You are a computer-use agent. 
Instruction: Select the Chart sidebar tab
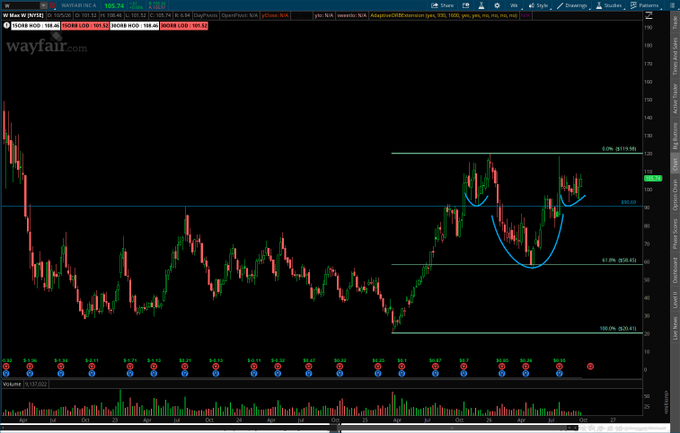[675, 164]
